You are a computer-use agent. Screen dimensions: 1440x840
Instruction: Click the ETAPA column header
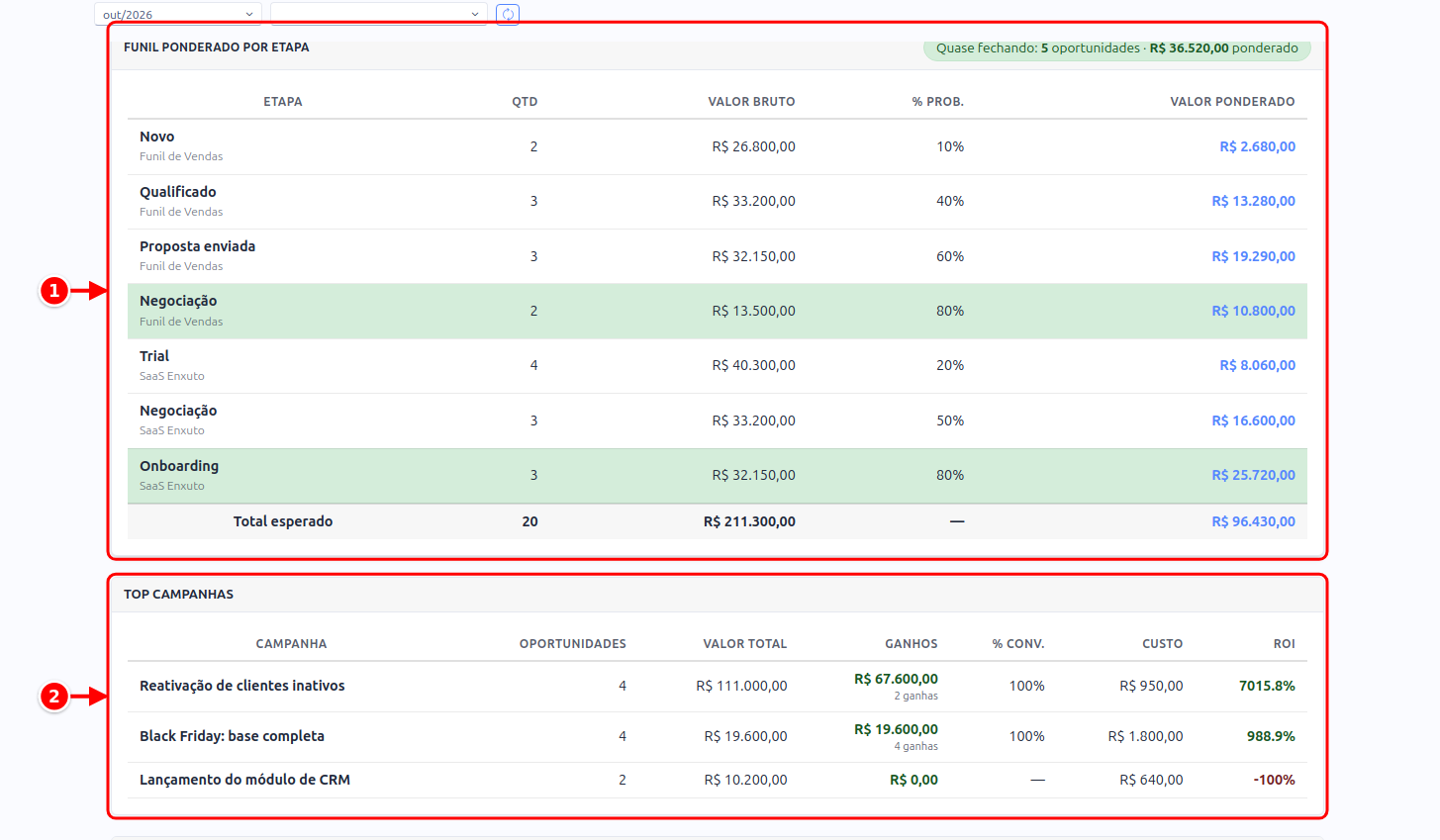click(x=283, y=102)
